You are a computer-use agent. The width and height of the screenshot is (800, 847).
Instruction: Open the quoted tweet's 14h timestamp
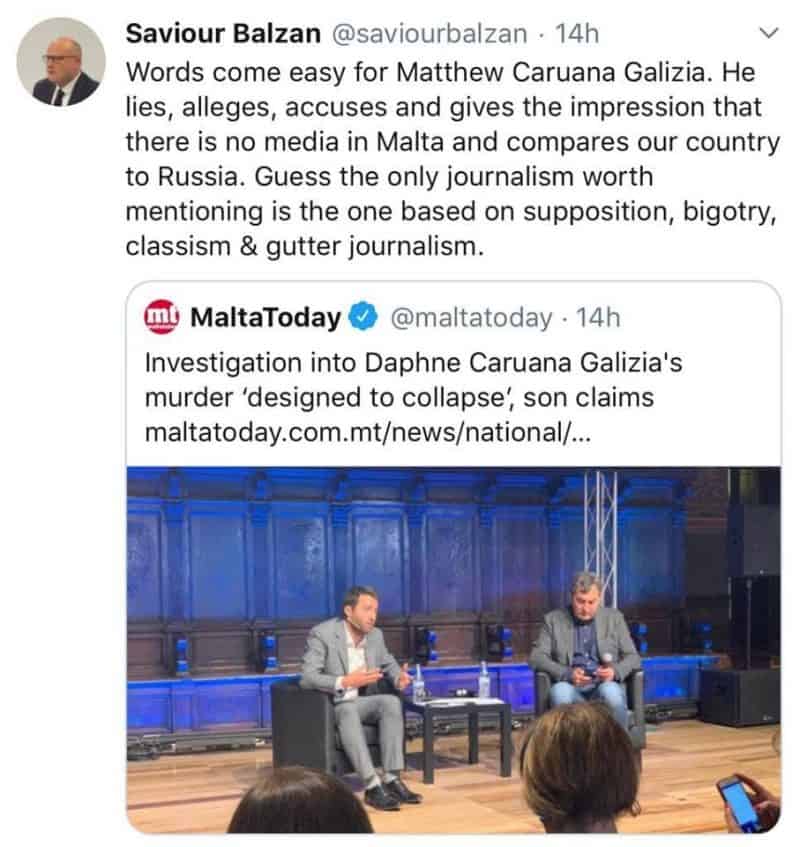click(x=599, y=319)
